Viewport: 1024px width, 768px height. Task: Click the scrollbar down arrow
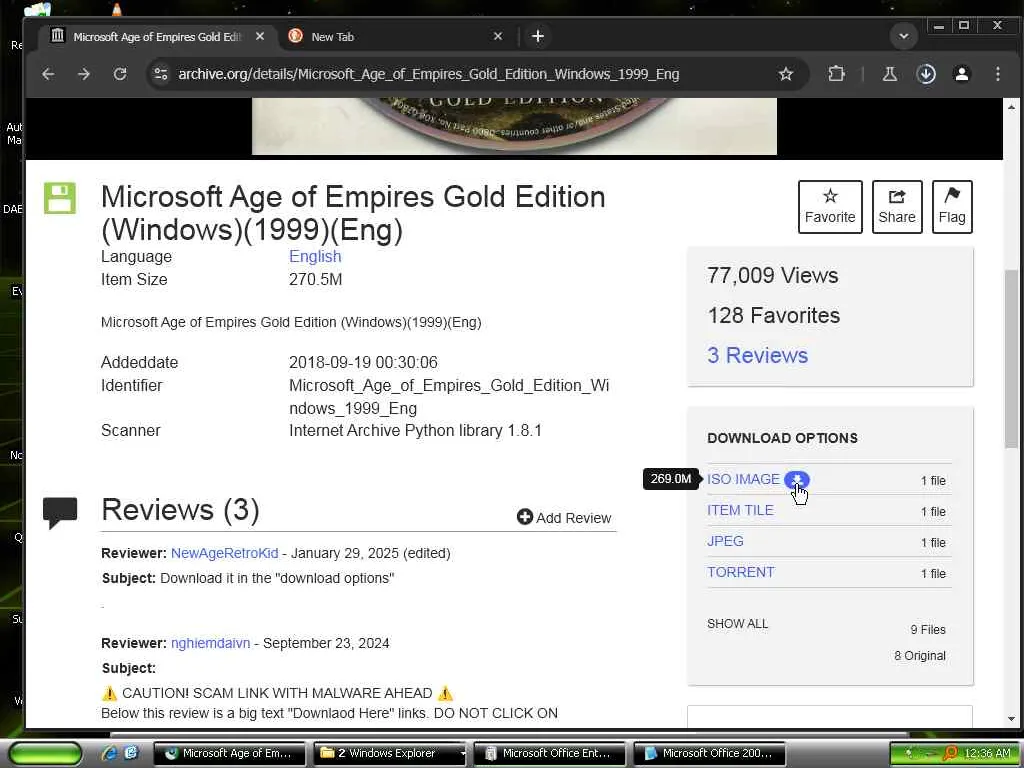[x=1011, y=719]
